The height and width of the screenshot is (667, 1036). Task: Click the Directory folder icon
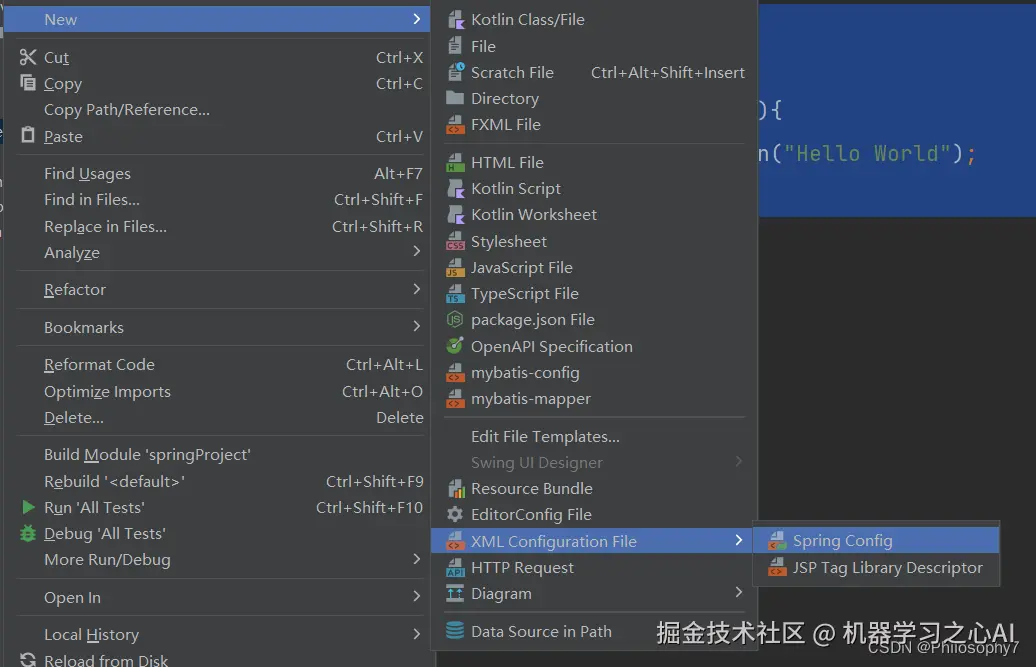point(455,98)
